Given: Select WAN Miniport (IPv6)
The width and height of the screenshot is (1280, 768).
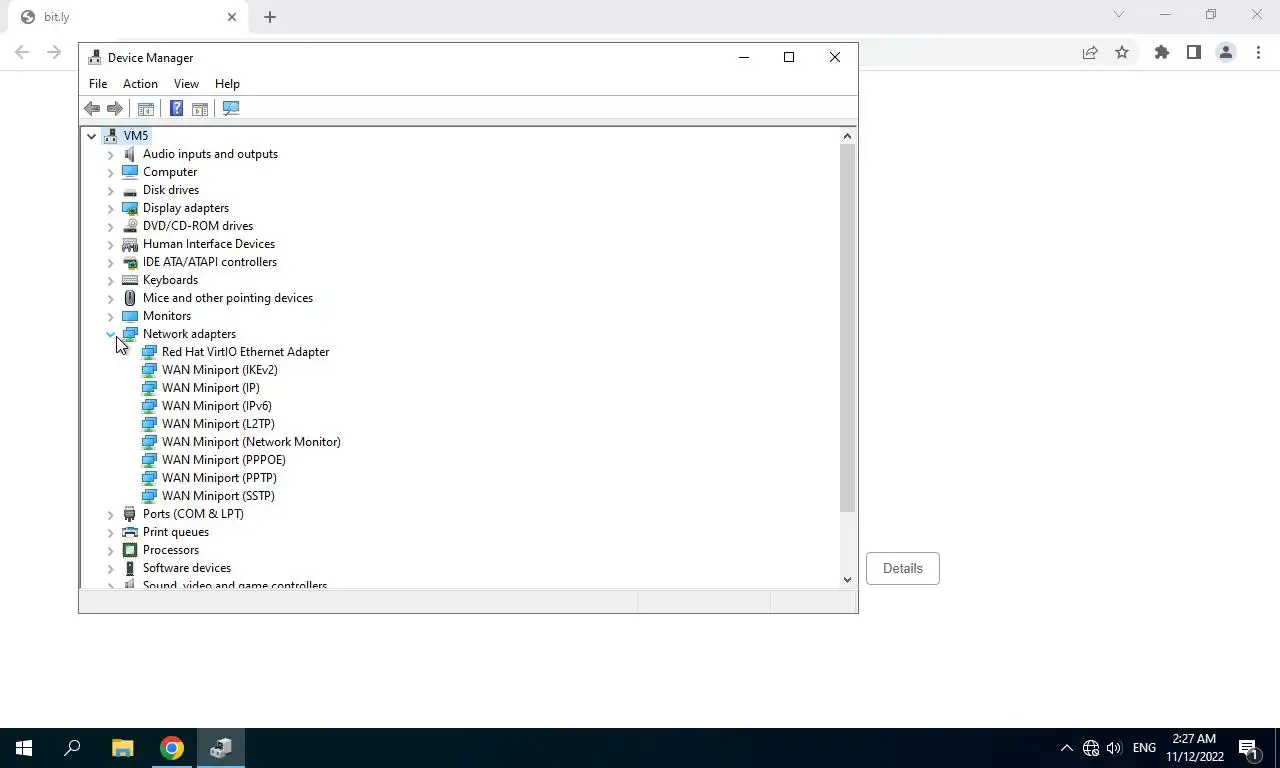Looking at the screenshot, I should pyautogui.click(x=217, y=406).
